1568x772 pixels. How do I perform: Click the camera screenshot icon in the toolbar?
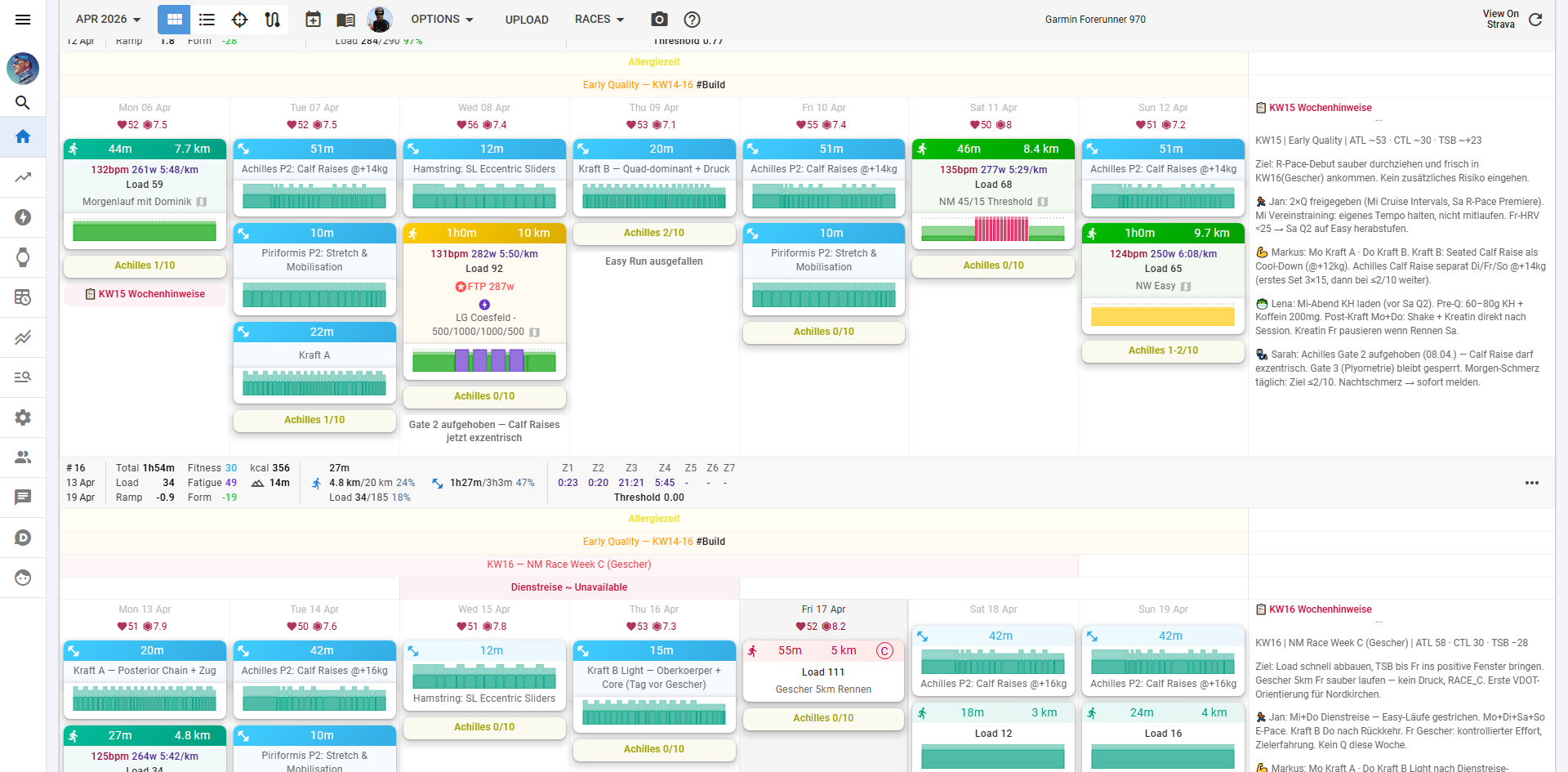[659, 19]
